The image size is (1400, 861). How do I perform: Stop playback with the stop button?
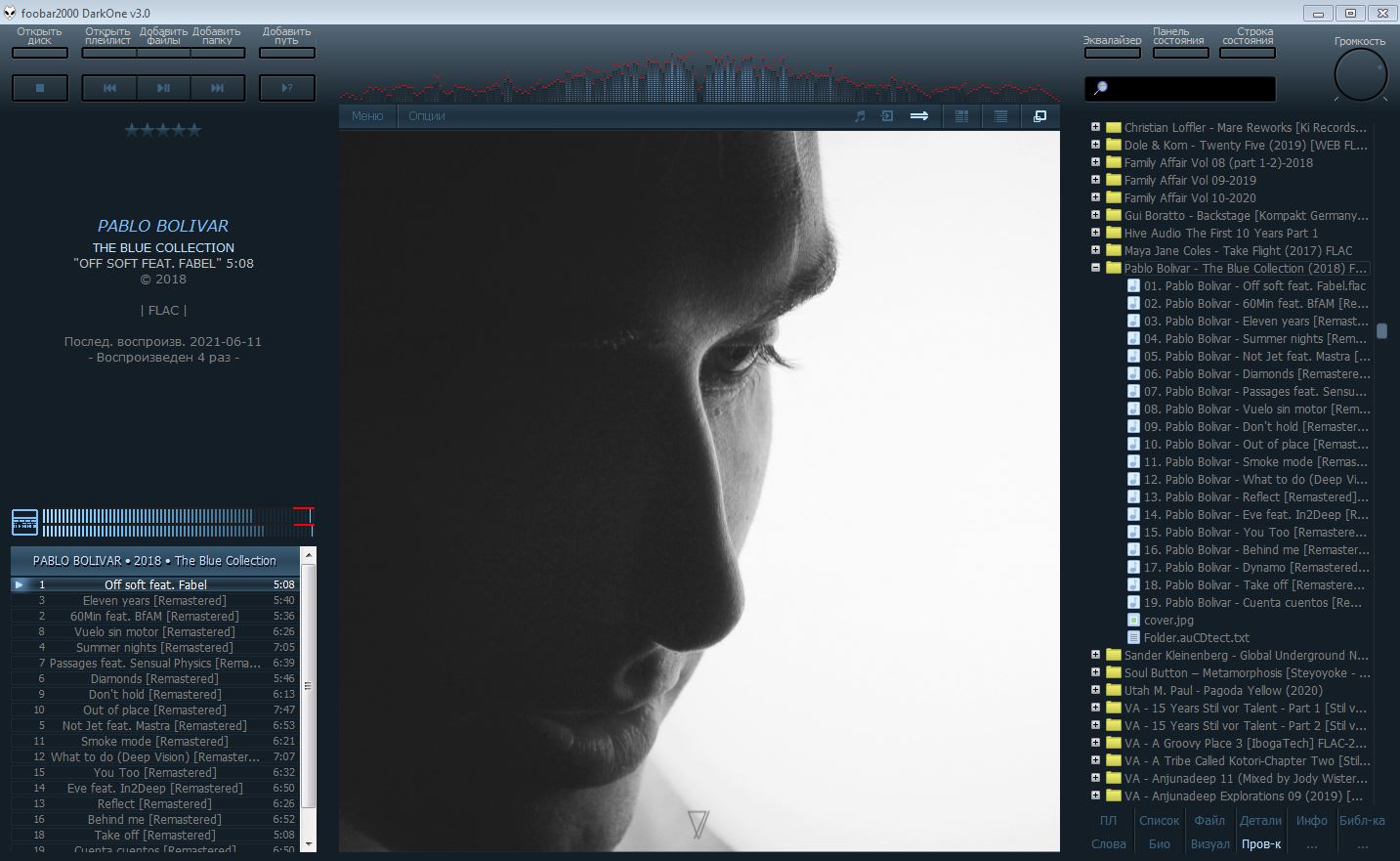coord(40,88)
